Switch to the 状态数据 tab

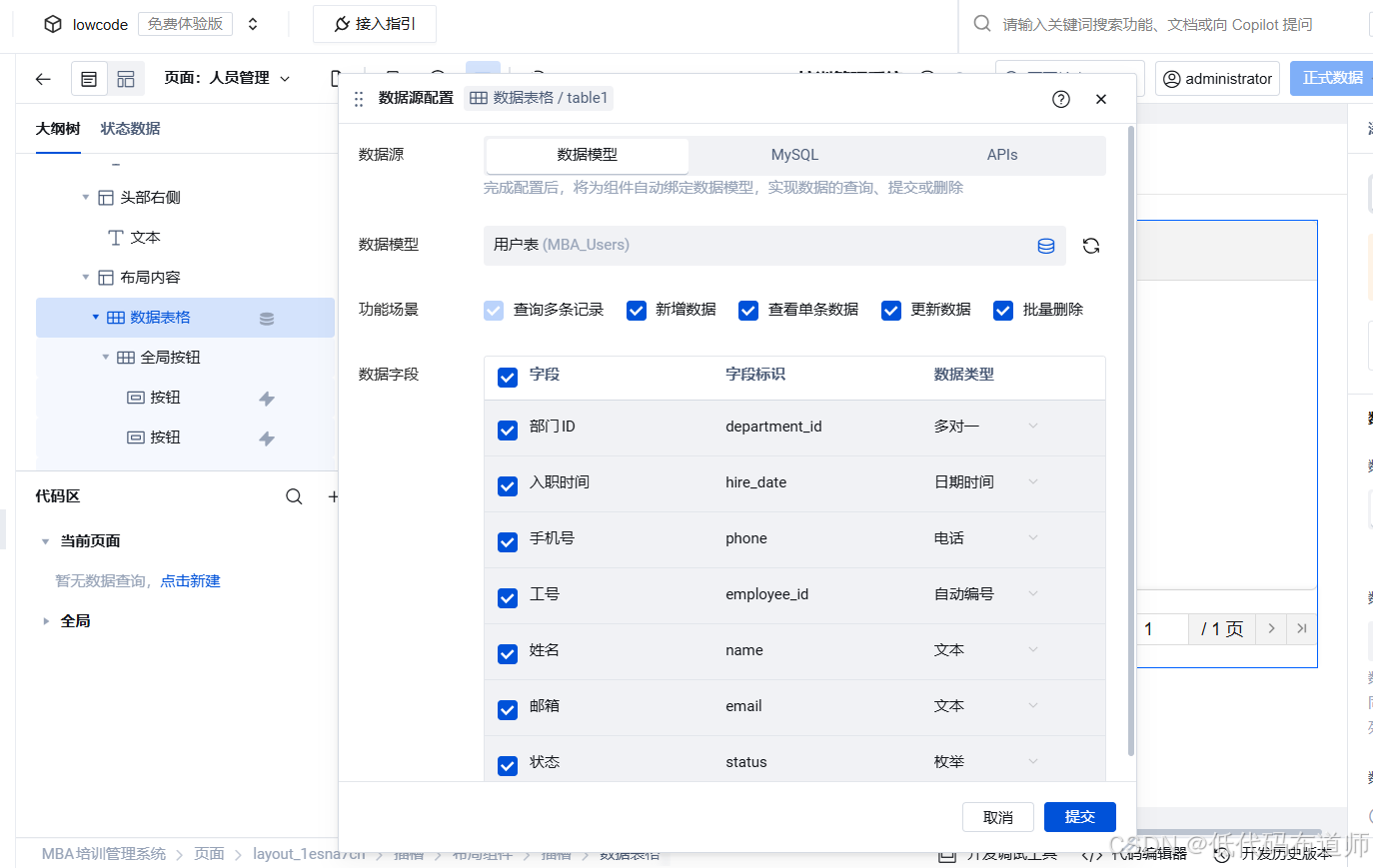(x=130, y=129)
